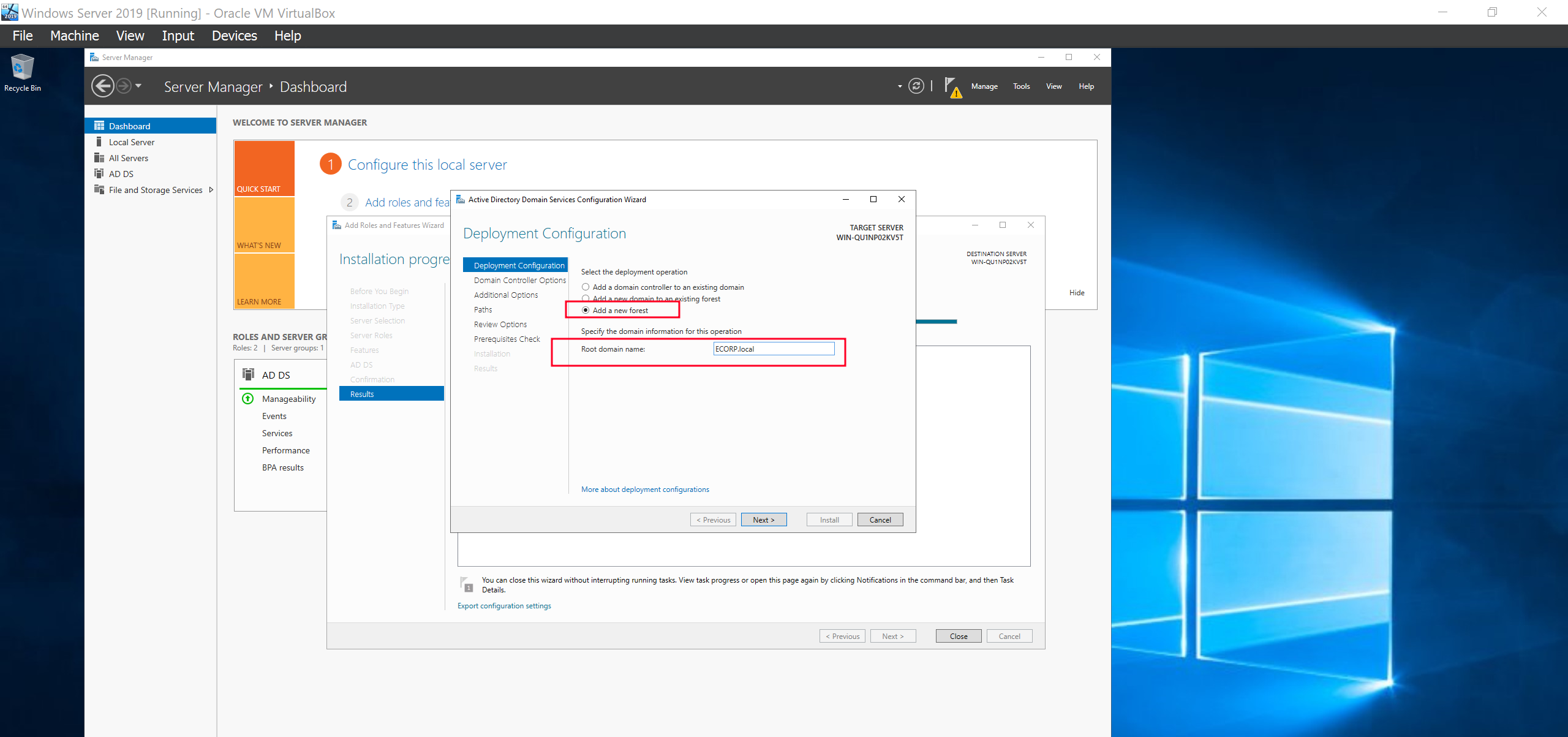The width and height of the screenshot is (1568, 737).
Task: Click Export configuration settings link
Action: pyautogui.click(x=504, y=605)
